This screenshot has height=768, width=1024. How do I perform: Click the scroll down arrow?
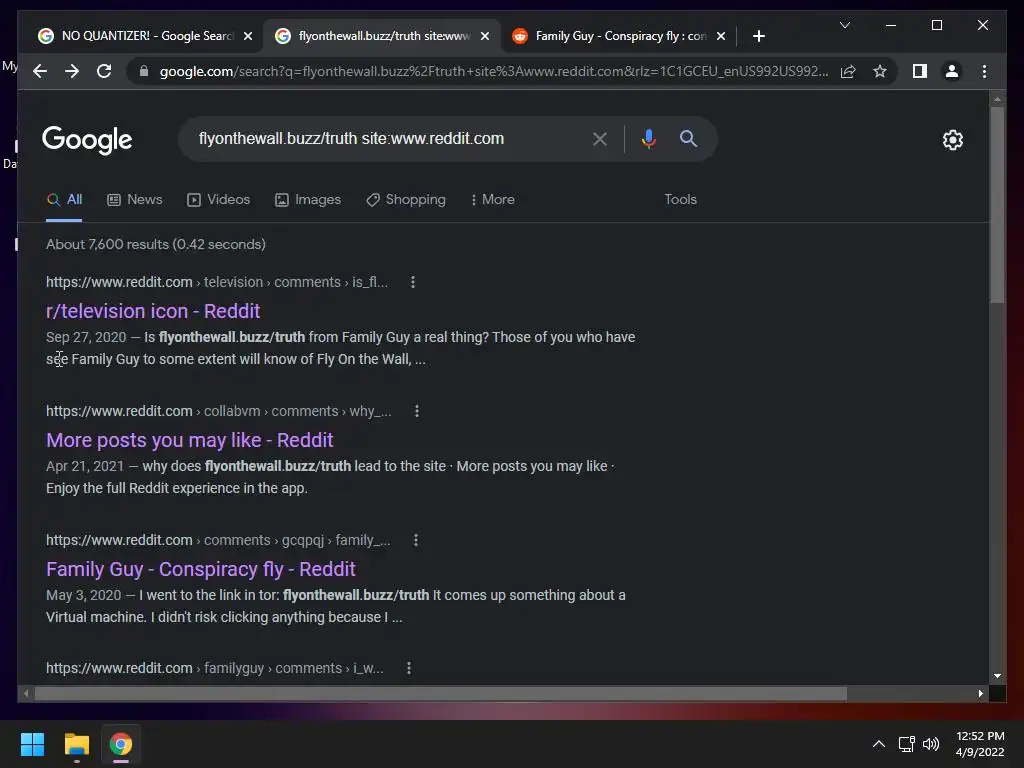997,677
